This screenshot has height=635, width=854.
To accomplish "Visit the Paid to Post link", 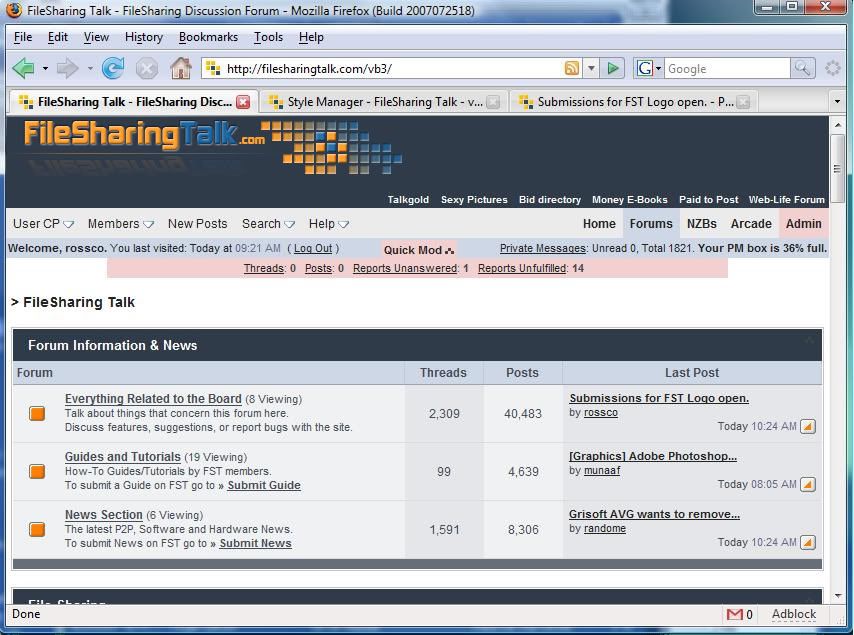I will [x=709, y=200].
